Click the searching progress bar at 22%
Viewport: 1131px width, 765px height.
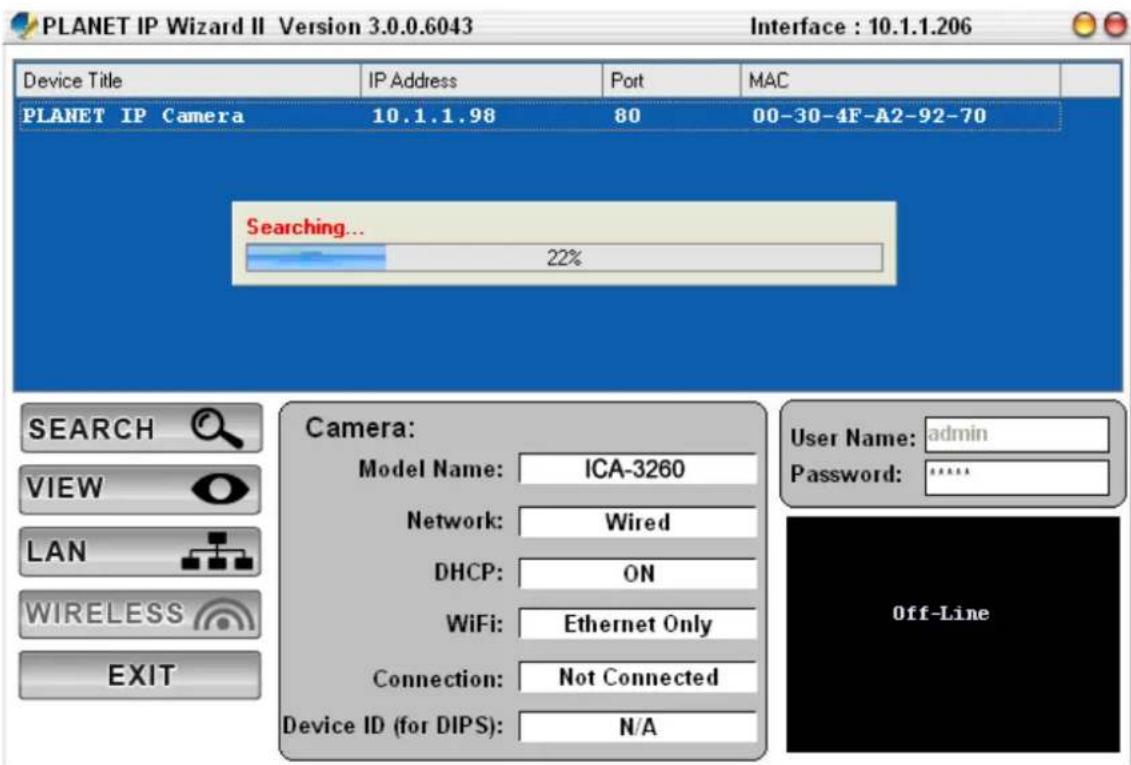pyautogui.click(x=564, y=258)
